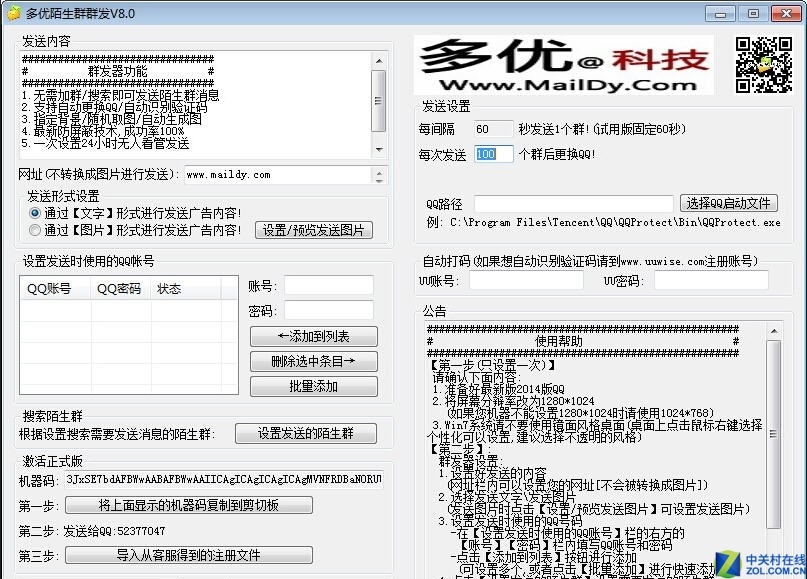Click the ←添加到列表 button
Image resolution: width=807 pixels, height=579 pixels.
[313, 337]
